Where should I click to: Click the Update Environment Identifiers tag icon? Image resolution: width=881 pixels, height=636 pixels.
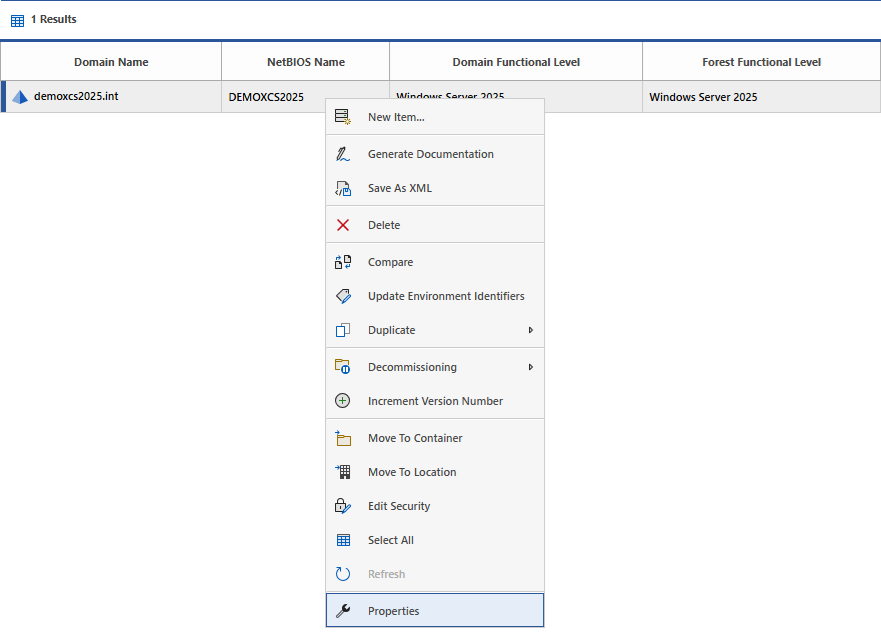tap(343, 296)
